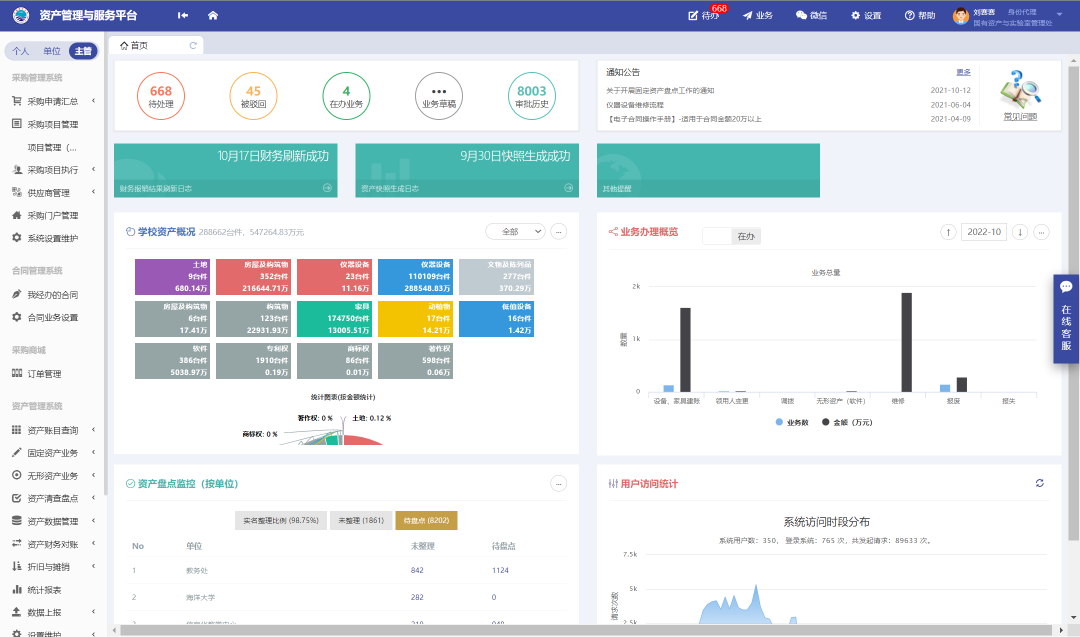Select the 实名整理比例 (98.75%) tab
This screenshot has width=1080, height=637.
click(281, 521)
